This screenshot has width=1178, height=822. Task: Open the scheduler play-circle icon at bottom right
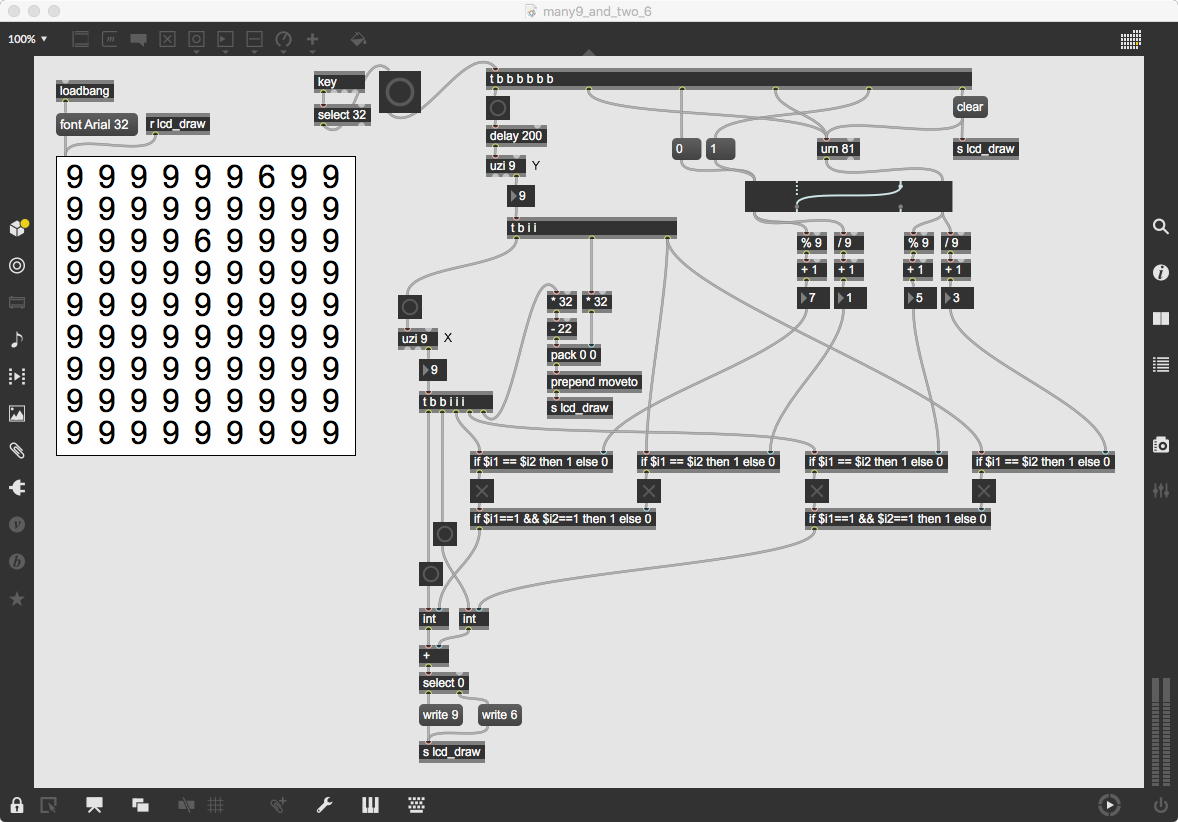coord(1109,805)
